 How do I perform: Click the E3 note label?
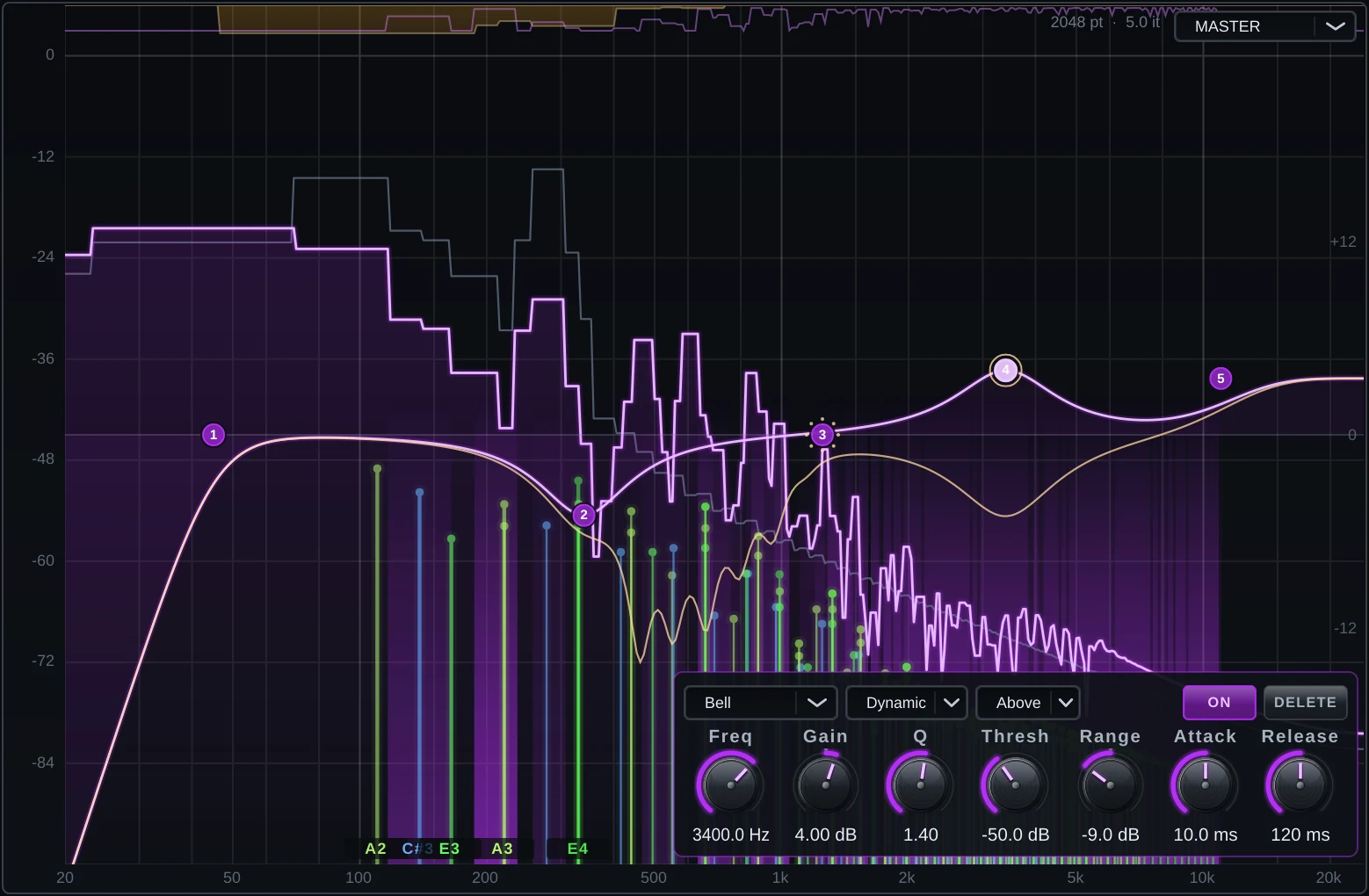tap(449, 849)
